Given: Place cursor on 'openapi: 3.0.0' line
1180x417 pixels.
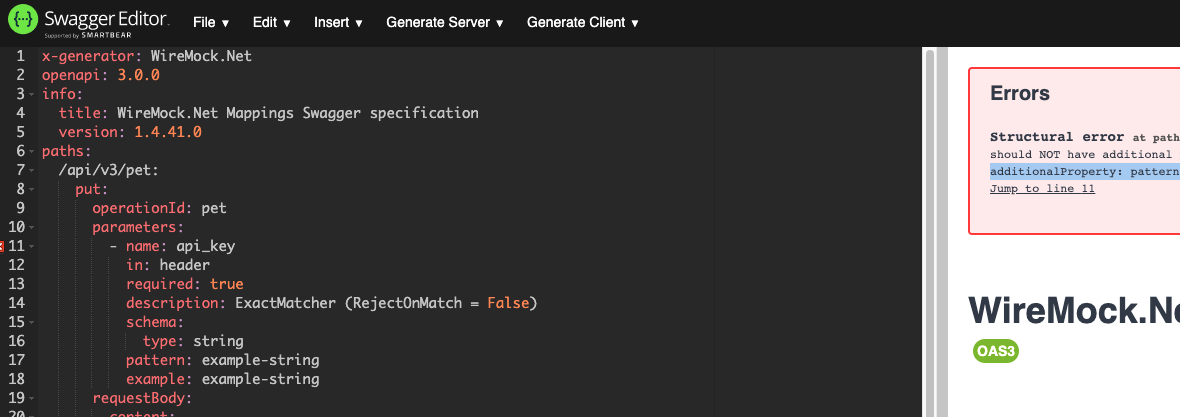Looking at the screenshot, I should pos(101,75).
